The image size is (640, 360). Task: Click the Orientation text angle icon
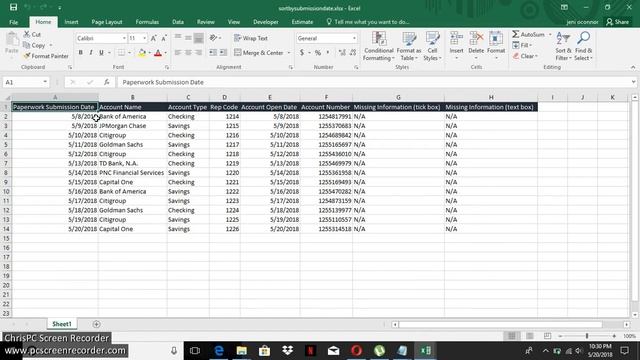click(x=213, y=38)
